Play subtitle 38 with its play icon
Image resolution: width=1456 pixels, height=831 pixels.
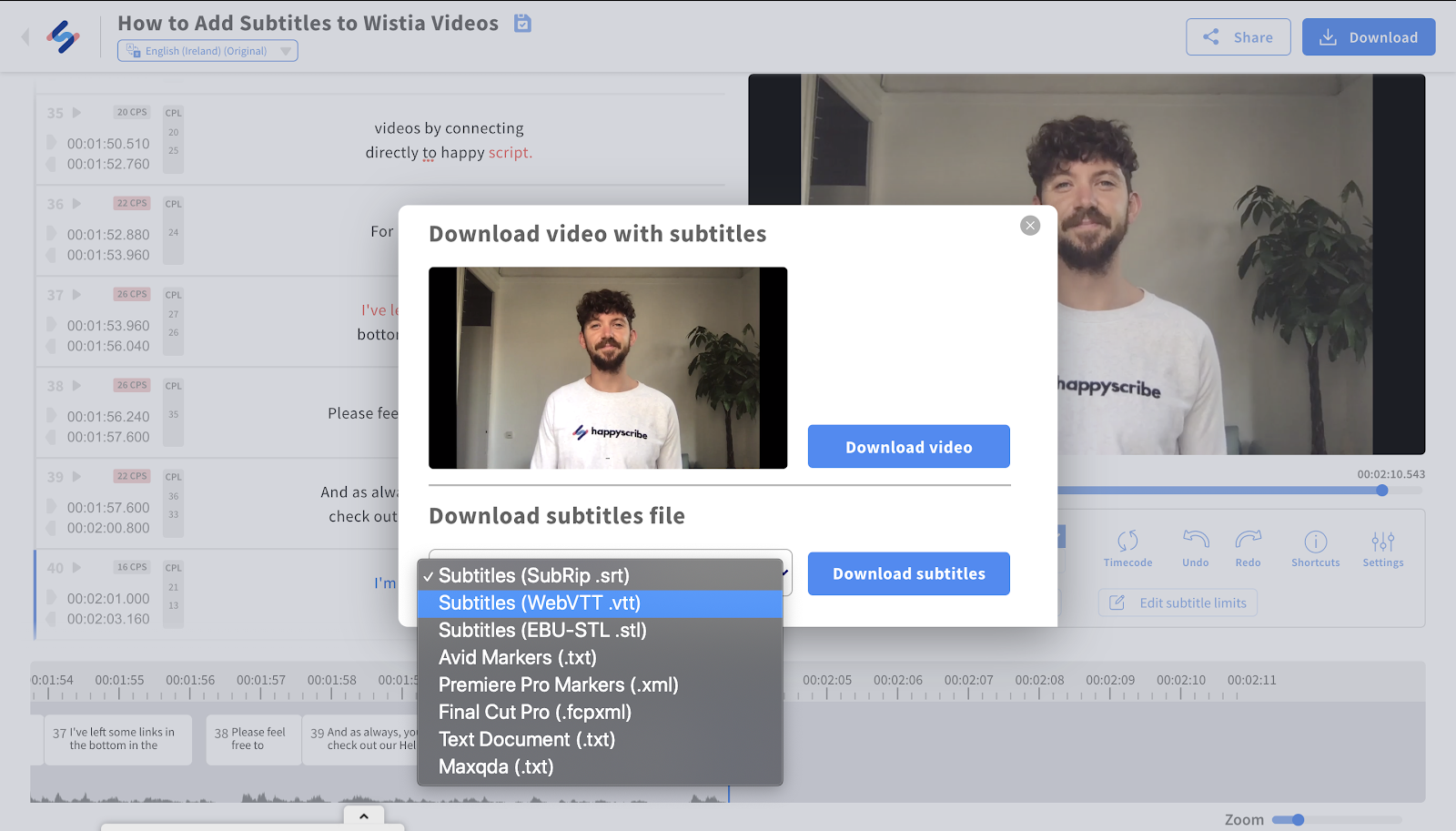(x=77, y=386)
